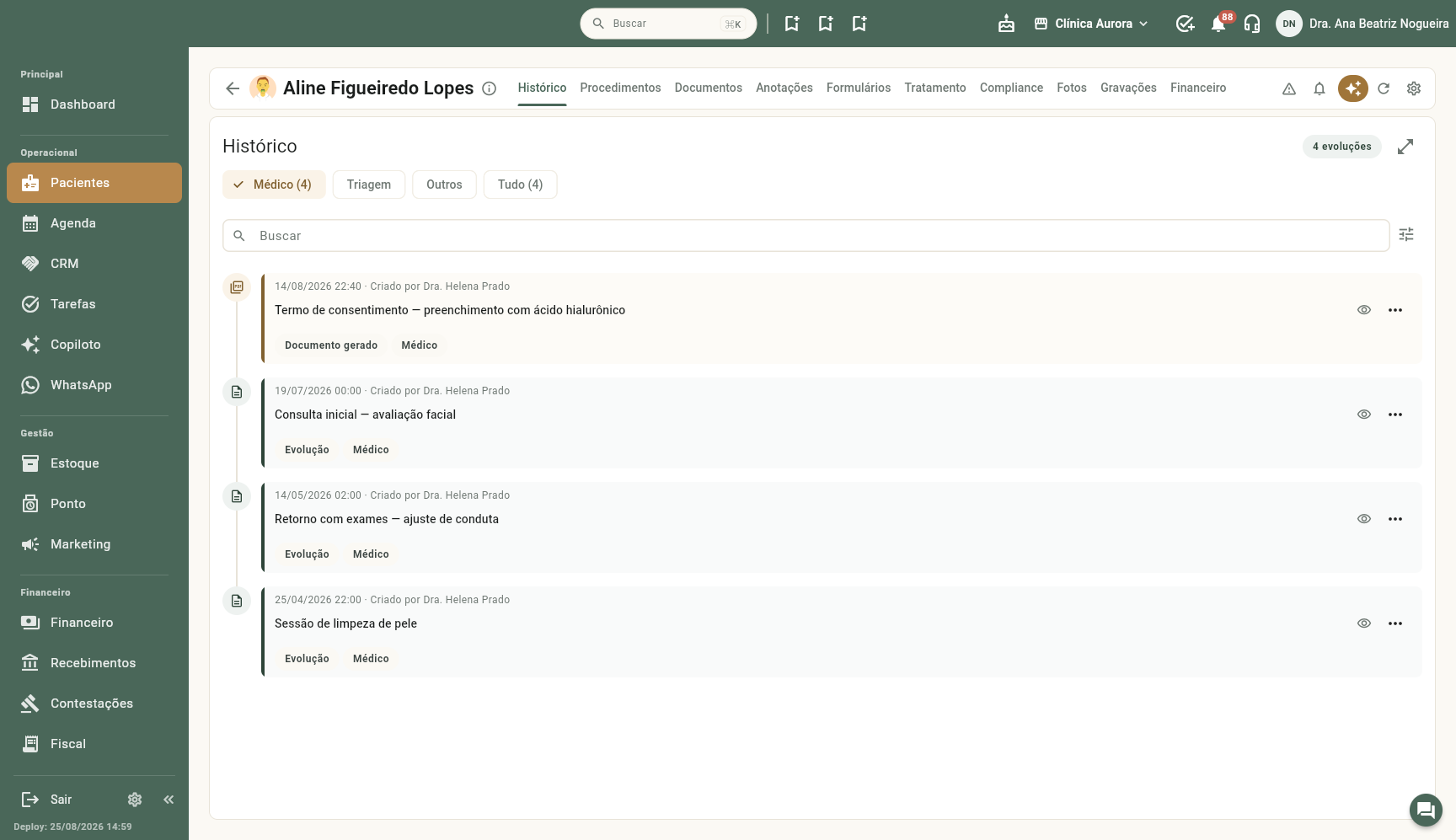Click Sair to log out
Viewport: 1456px width, 840px height.
[x=47, y=800]
